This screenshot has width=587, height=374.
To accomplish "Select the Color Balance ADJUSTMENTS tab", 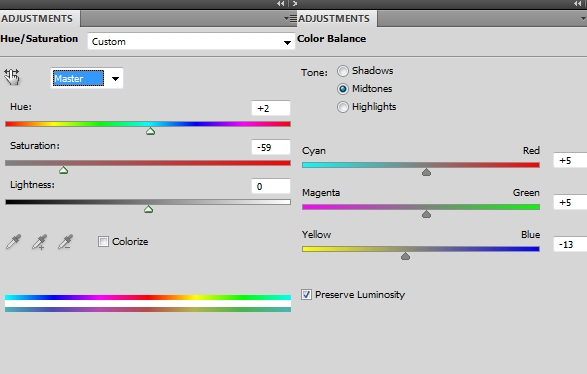I will pos(334,18).
